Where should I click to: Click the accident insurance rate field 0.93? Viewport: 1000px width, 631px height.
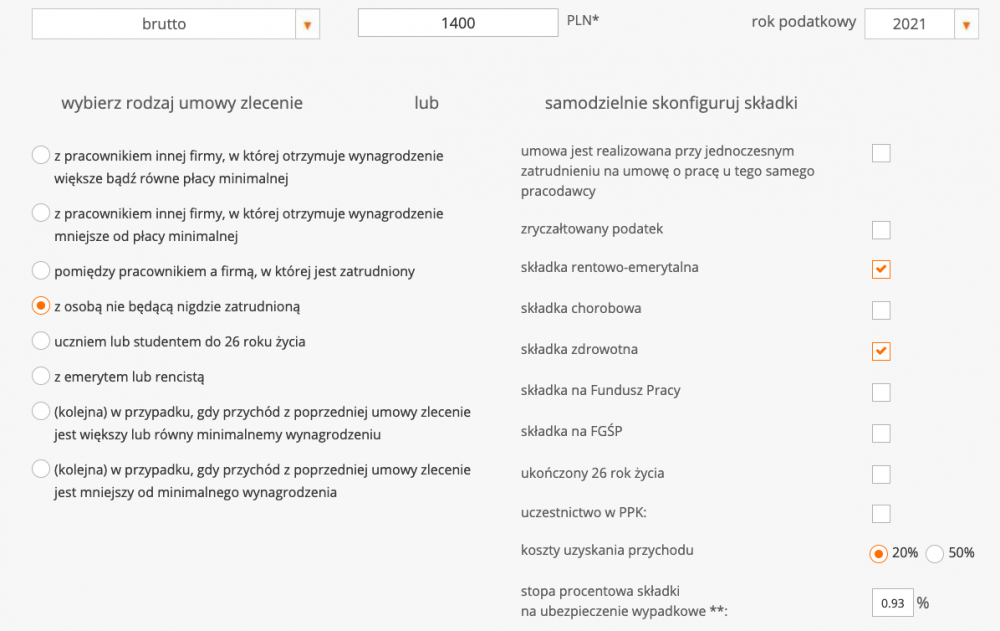[892, 603]
